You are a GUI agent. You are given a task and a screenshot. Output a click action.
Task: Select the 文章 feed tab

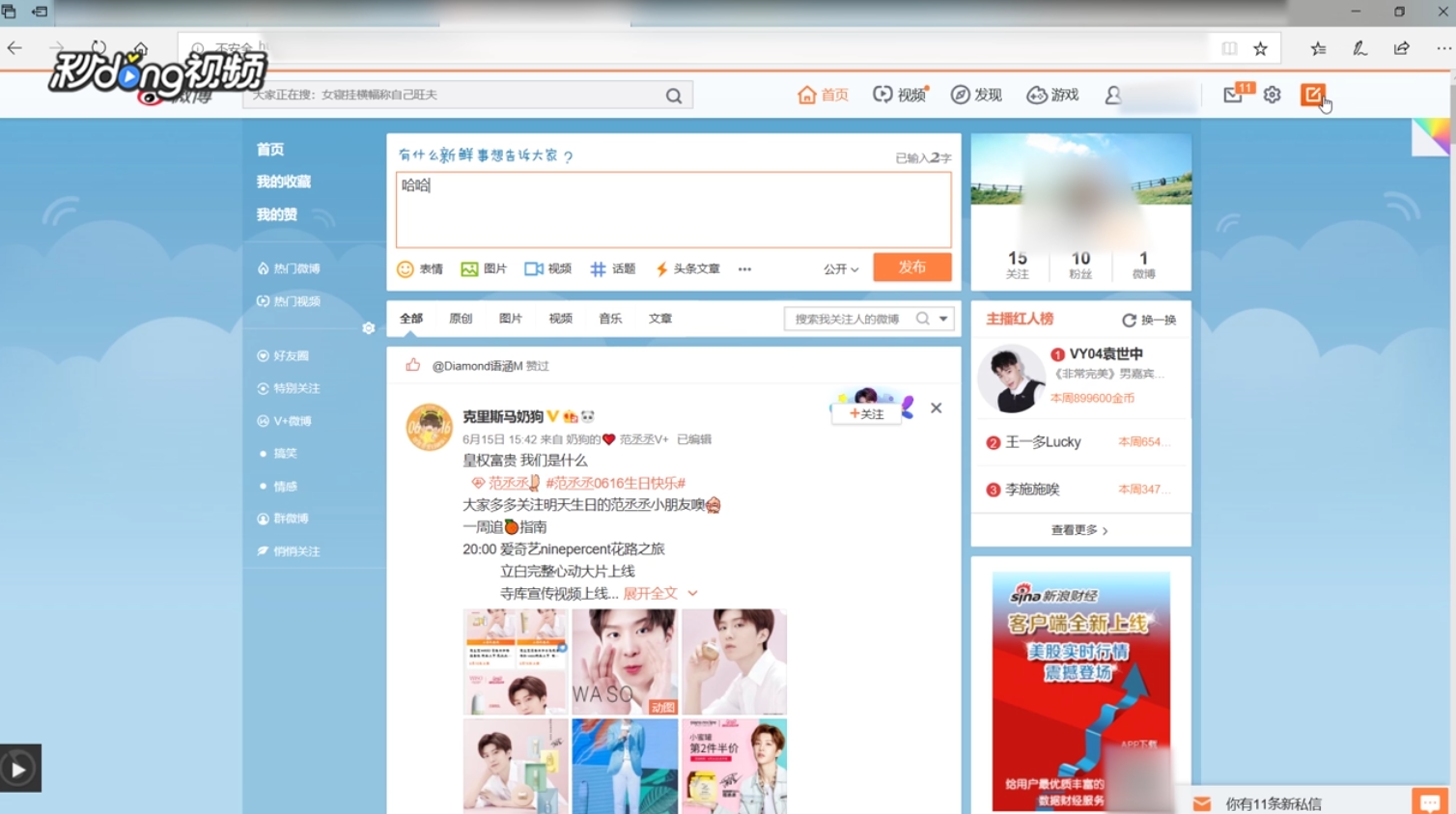point(660,319)
